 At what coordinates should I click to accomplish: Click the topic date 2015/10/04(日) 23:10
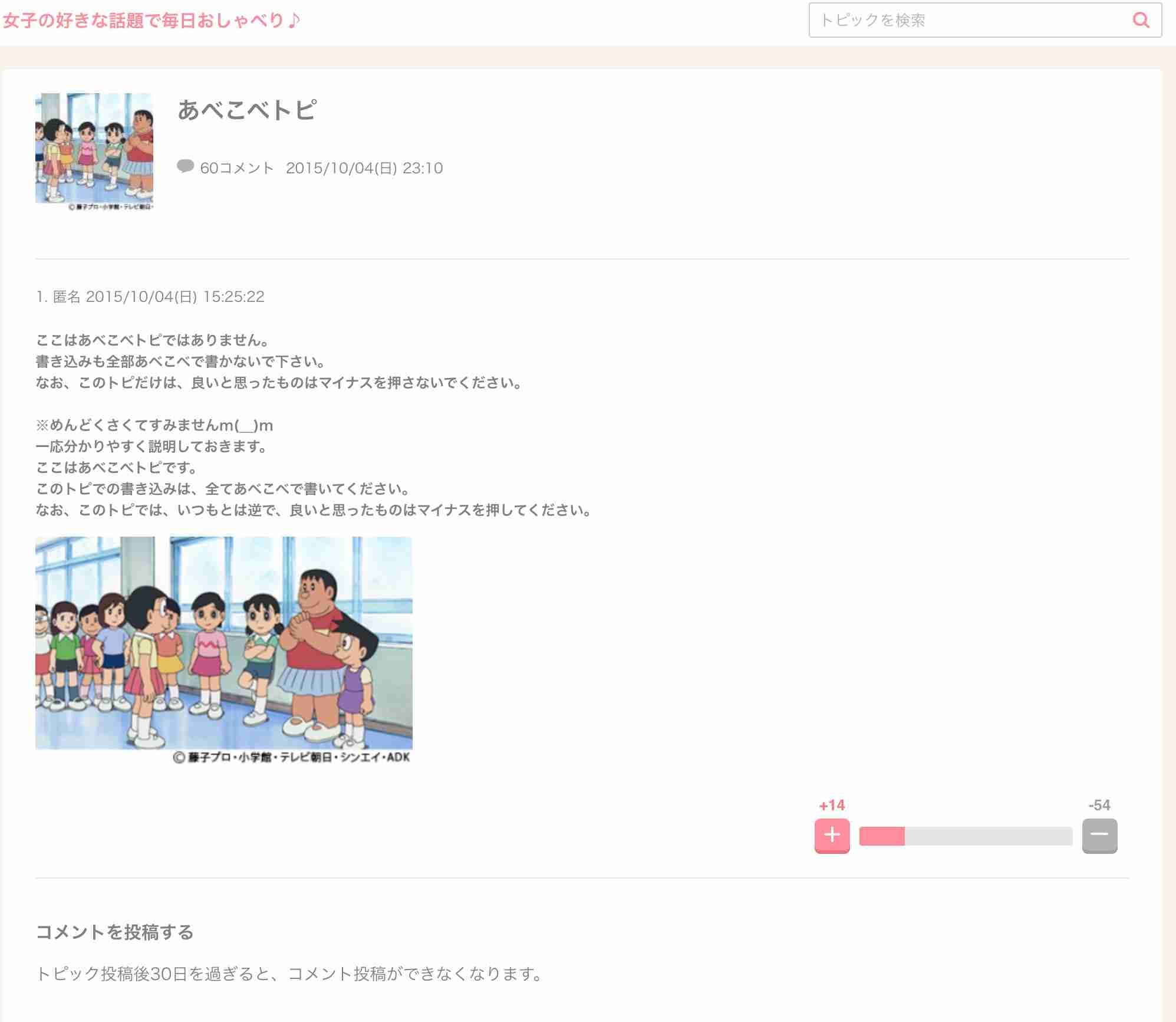pos(364,168)
